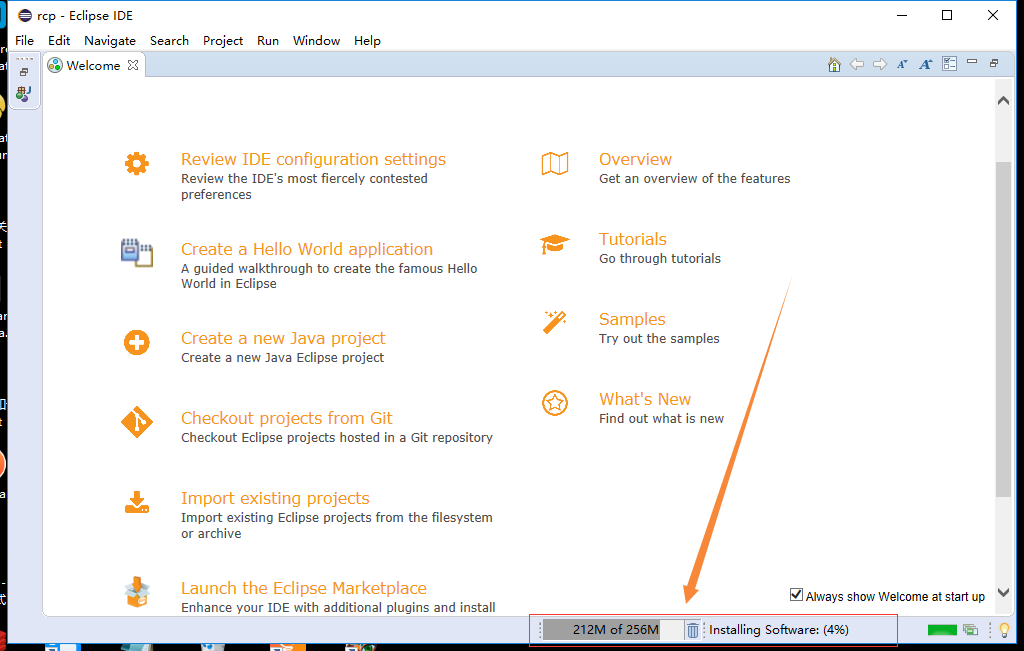
Task: Open the Navigate menu
Action: (110, 41)
